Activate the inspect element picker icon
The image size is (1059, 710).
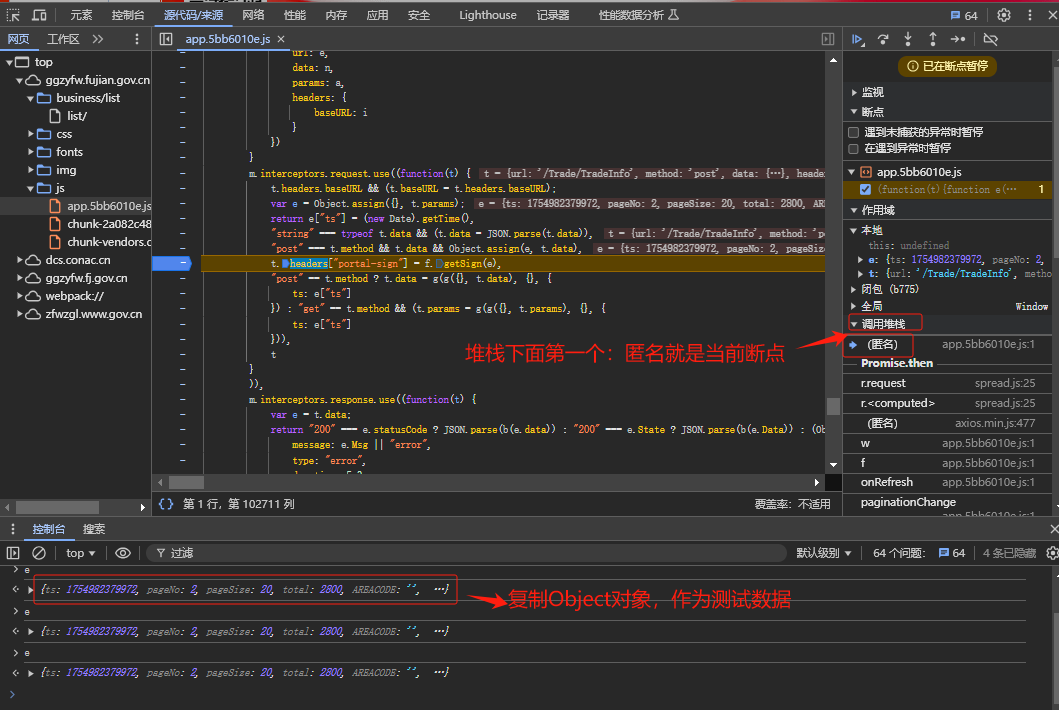(x=13, y=15)
